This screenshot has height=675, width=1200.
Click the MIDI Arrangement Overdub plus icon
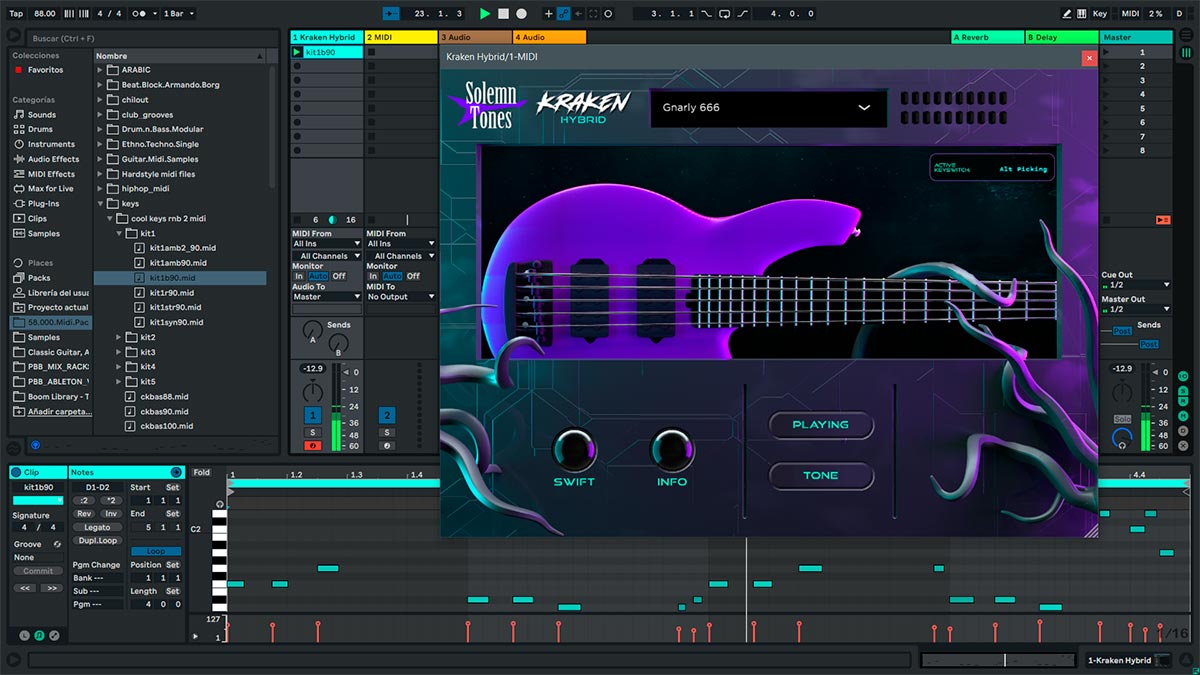(x=548, y=14)
